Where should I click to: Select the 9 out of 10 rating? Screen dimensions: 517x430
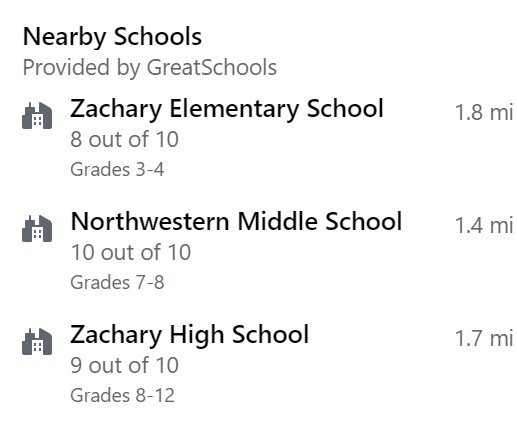[x=124, y=365]
